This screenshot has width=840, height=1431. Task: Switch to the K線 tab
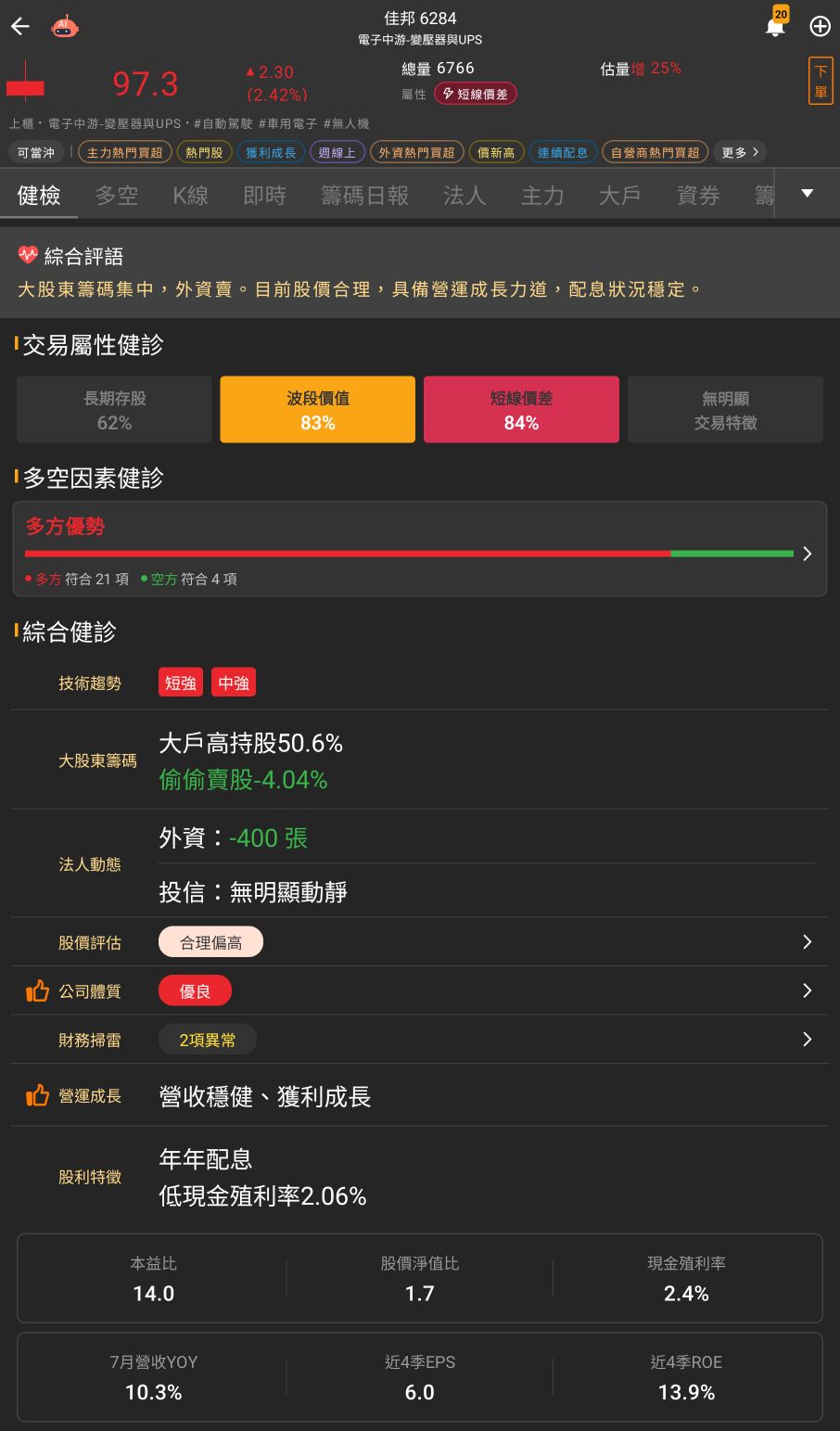(190, 195)
